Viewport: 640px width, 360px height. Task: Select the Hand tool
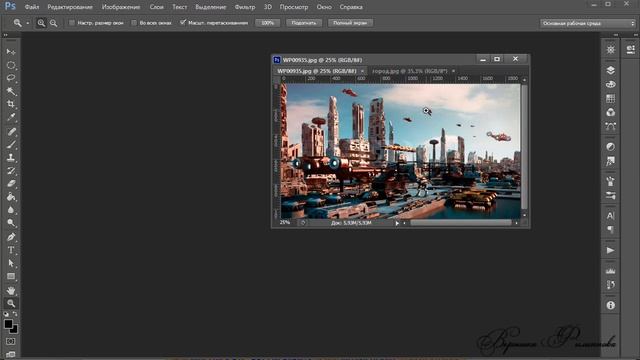click(x=11, y=291)
